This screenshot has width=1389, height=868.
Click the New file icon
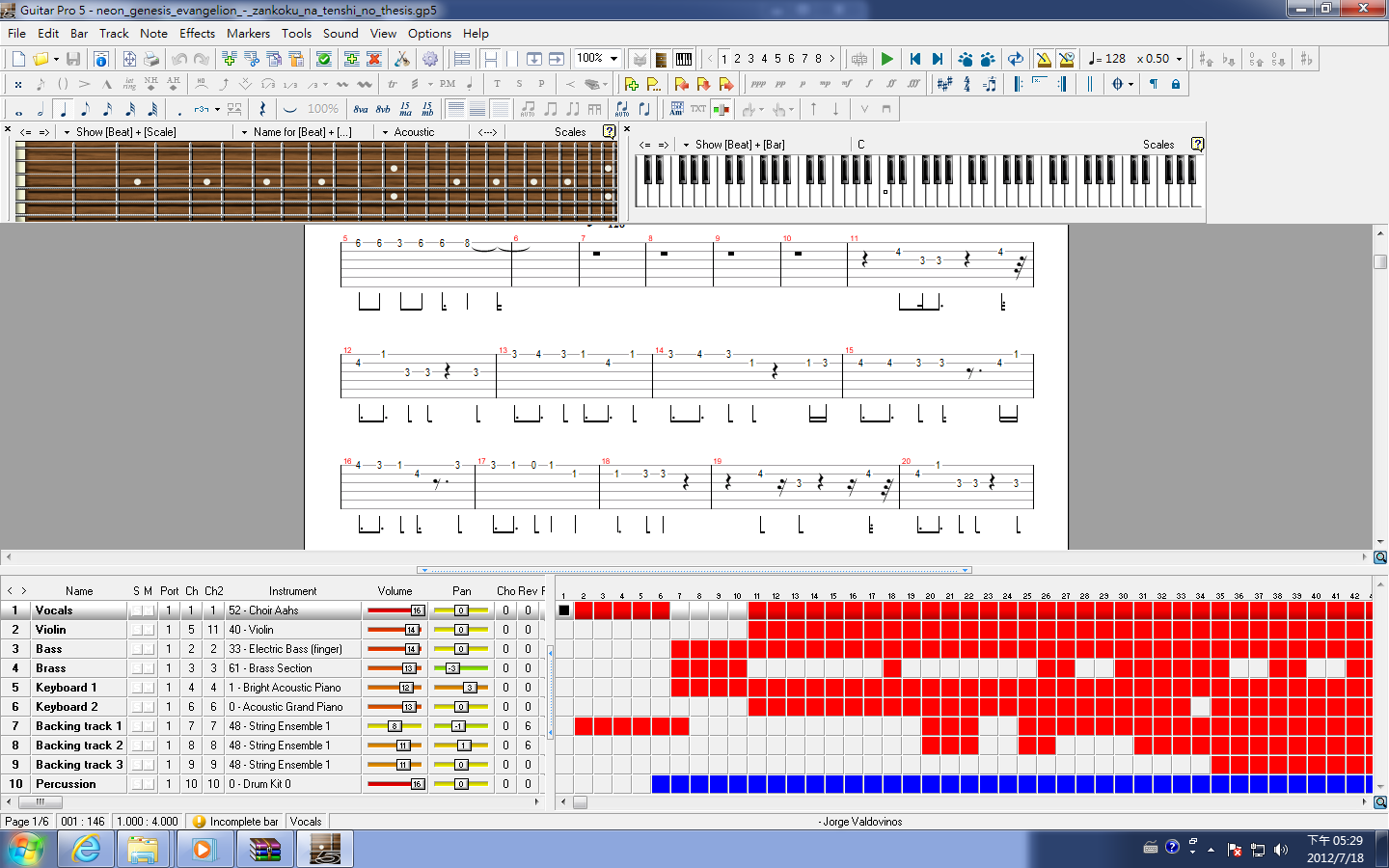tap(18, 59)
